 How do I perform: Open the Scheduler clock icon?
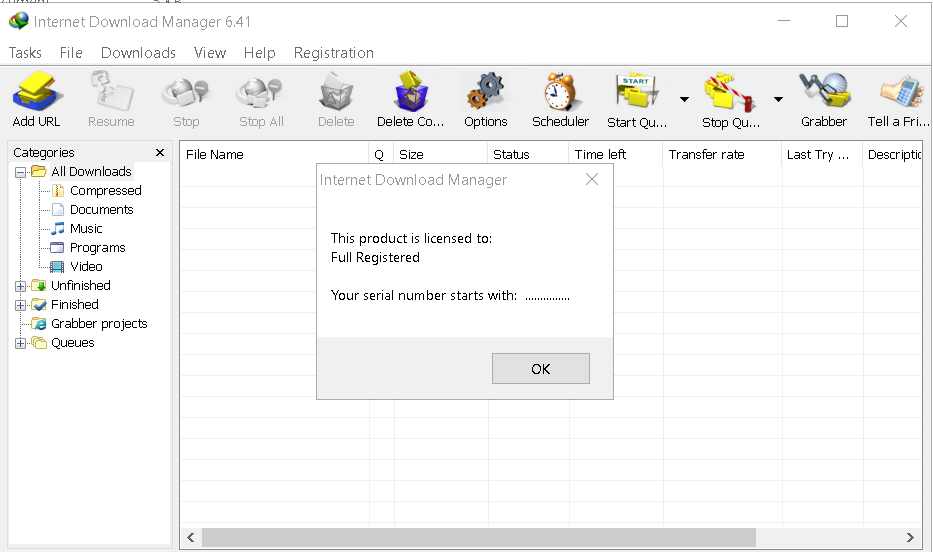pyautogui.click(x=560, y=92)
